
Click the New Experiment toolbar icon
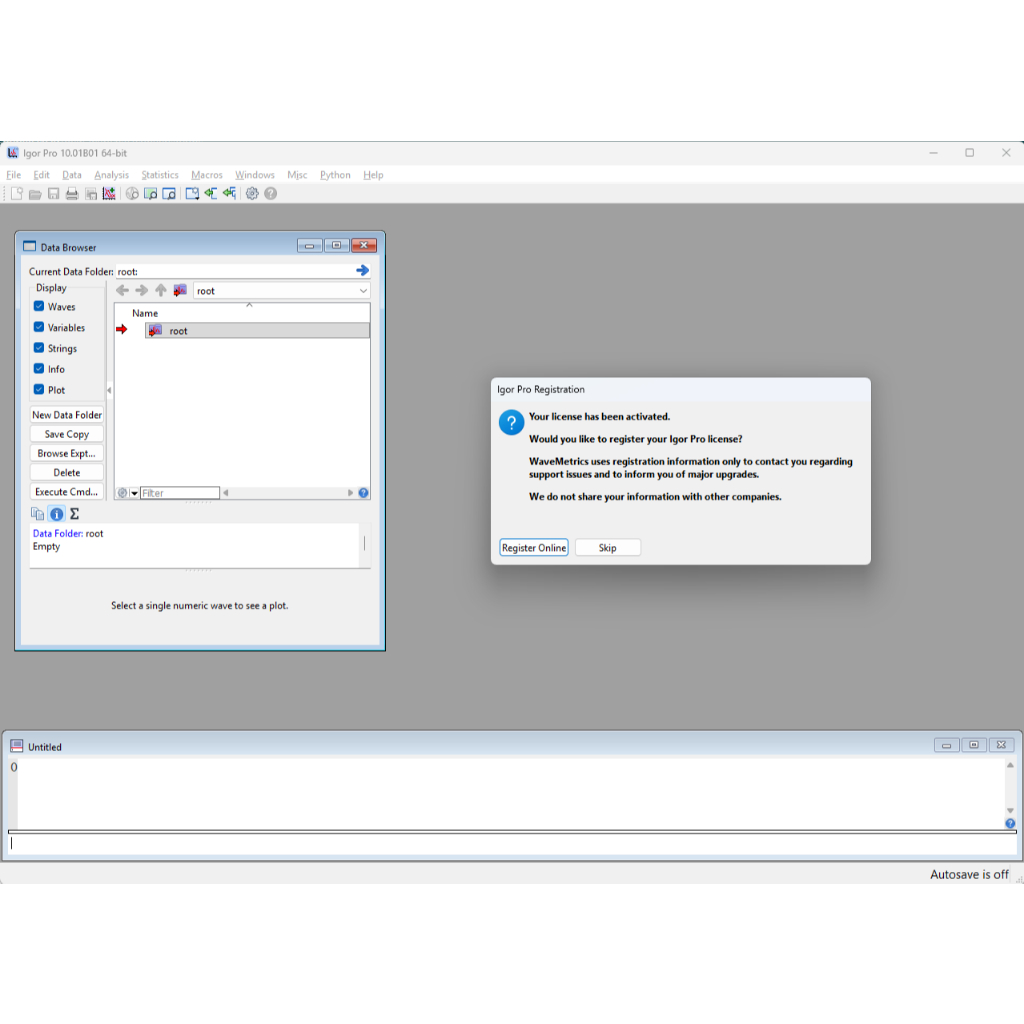17,193
